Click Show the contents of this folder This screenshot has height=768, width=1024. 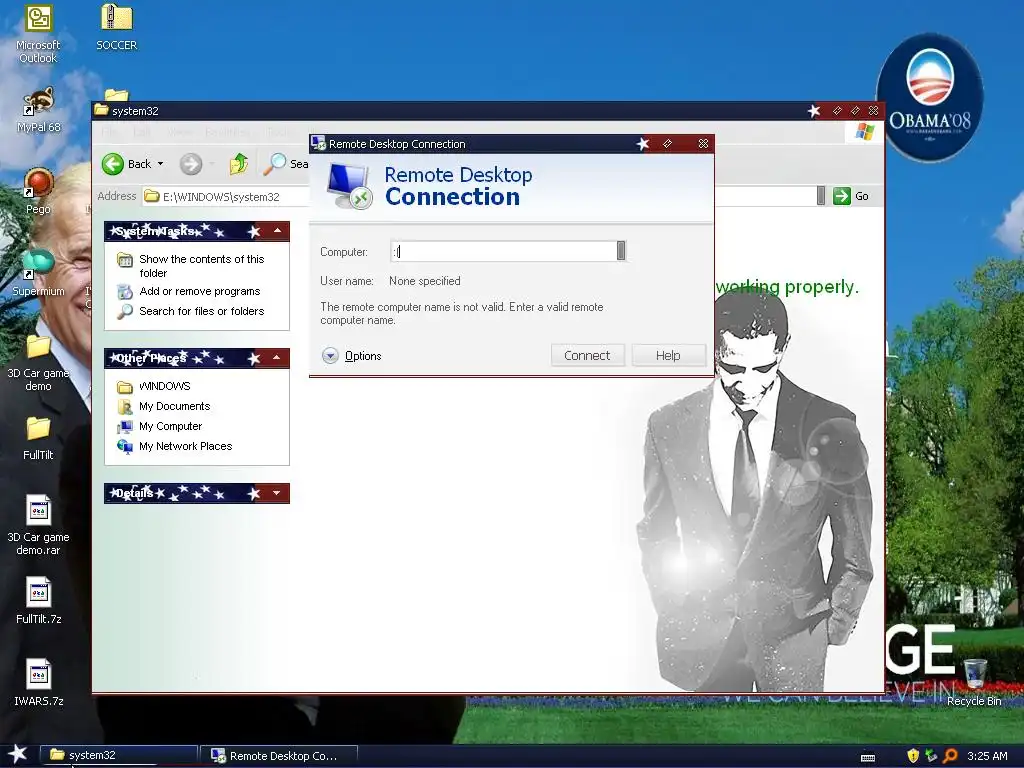click(201, 266)
